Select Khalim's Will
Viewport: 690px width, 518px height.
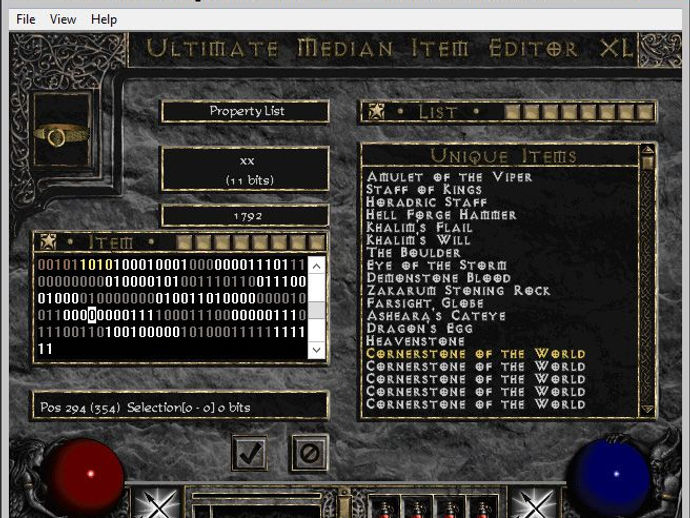click(x=418, y=240)
